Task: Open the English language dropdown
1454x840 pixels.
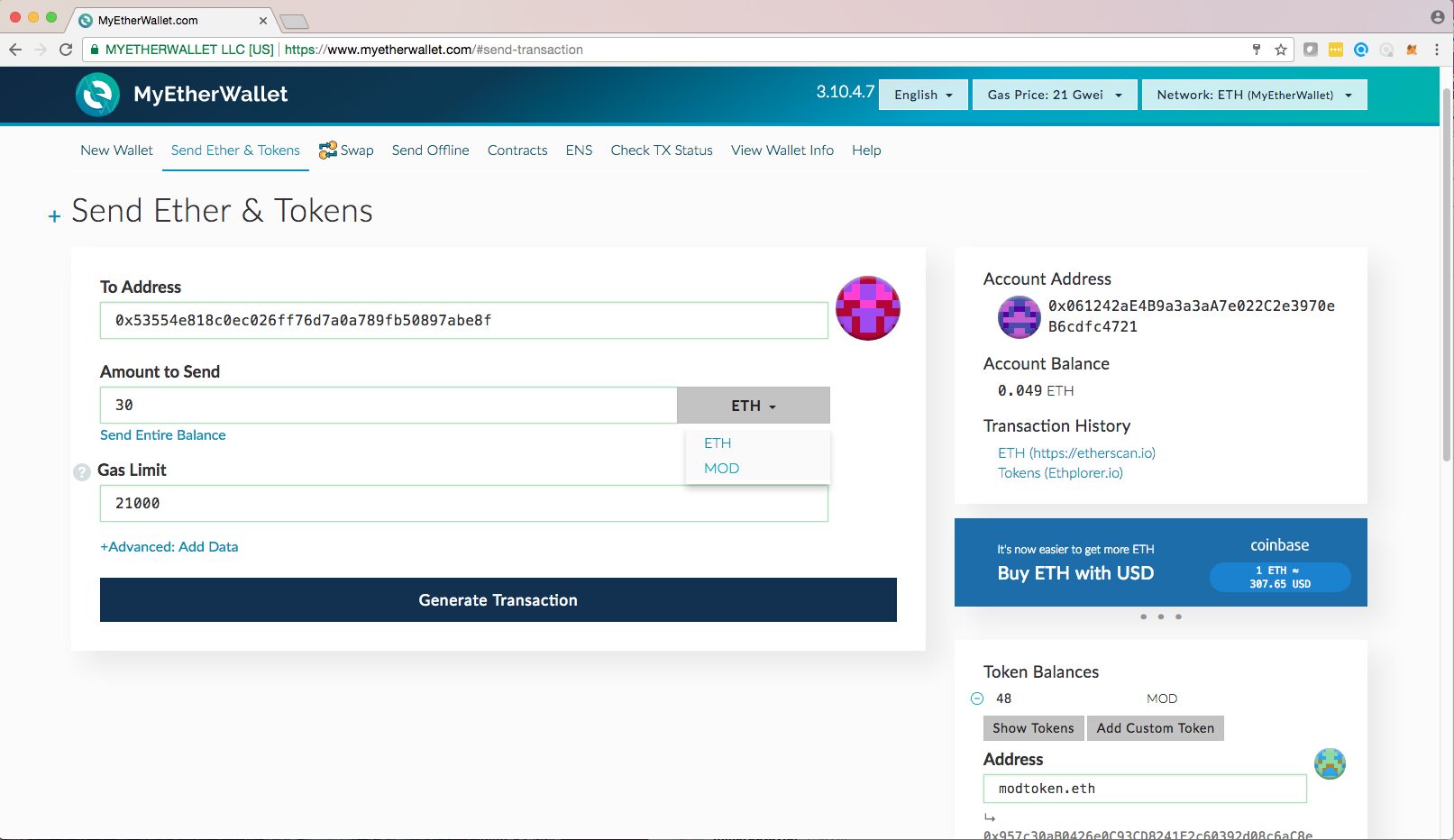Action: [x=923, y=95]
